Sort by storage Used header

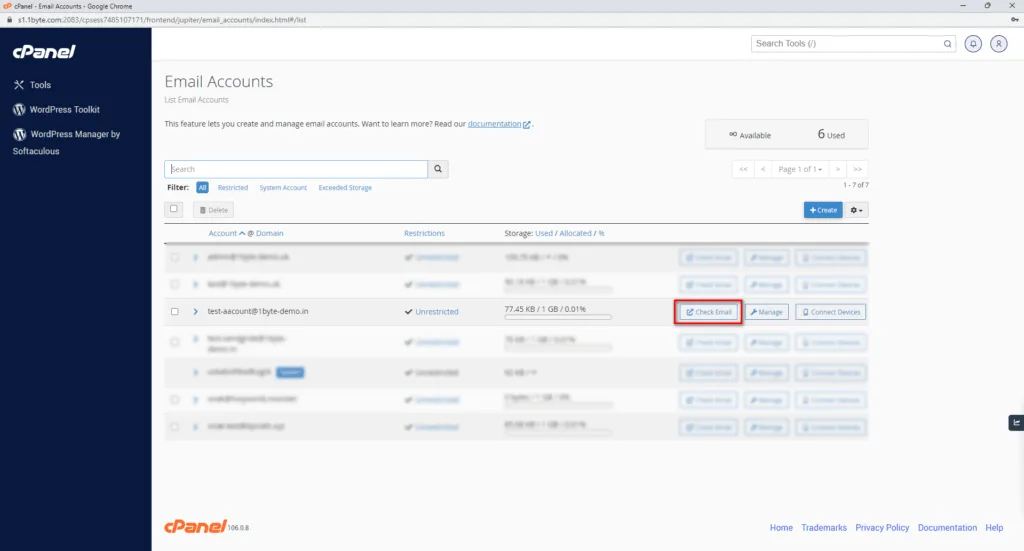coord(544,233)
